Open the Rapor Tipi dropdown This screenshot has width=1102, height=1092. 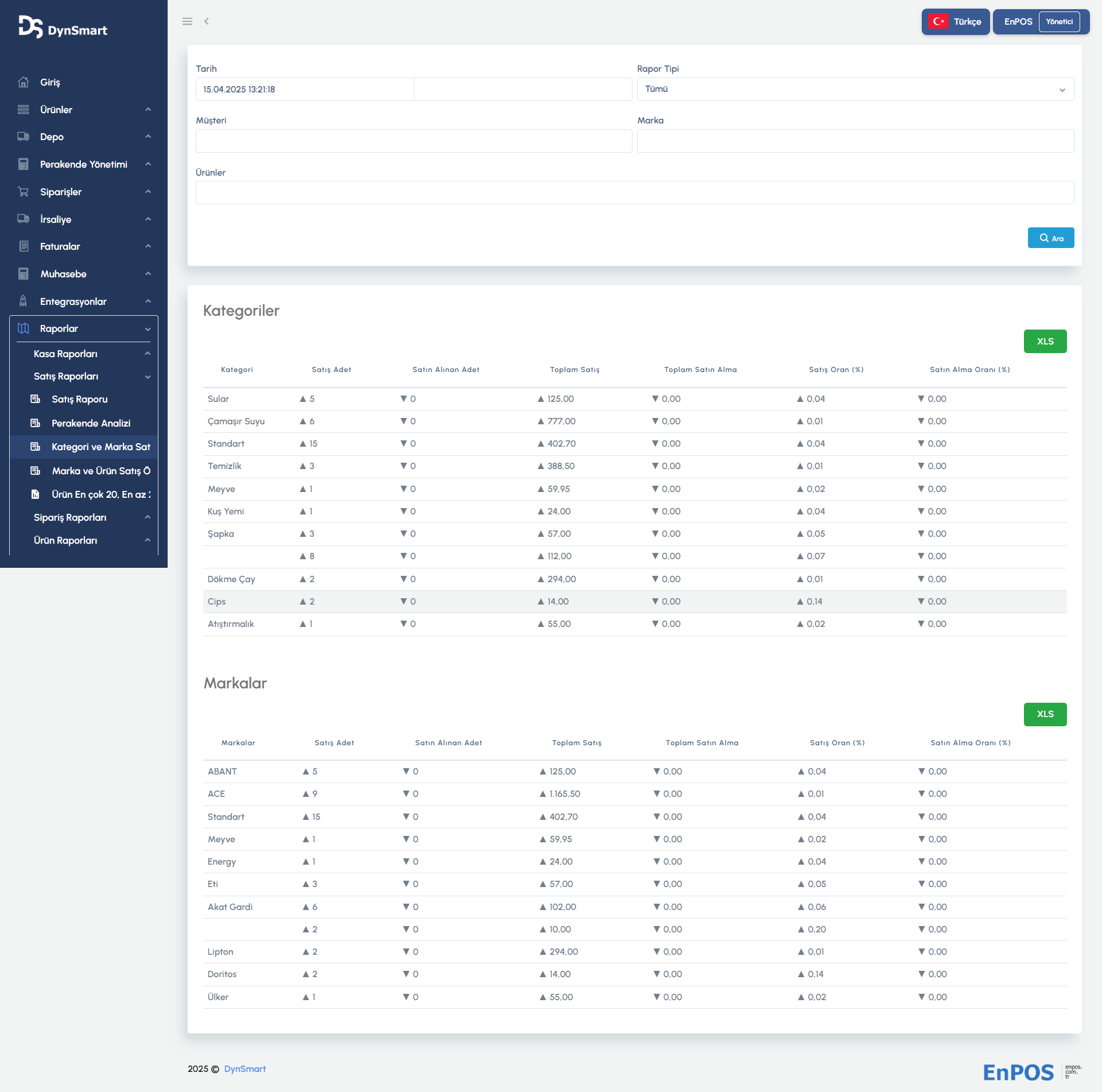pyautogui.click(x=855, y=90)
